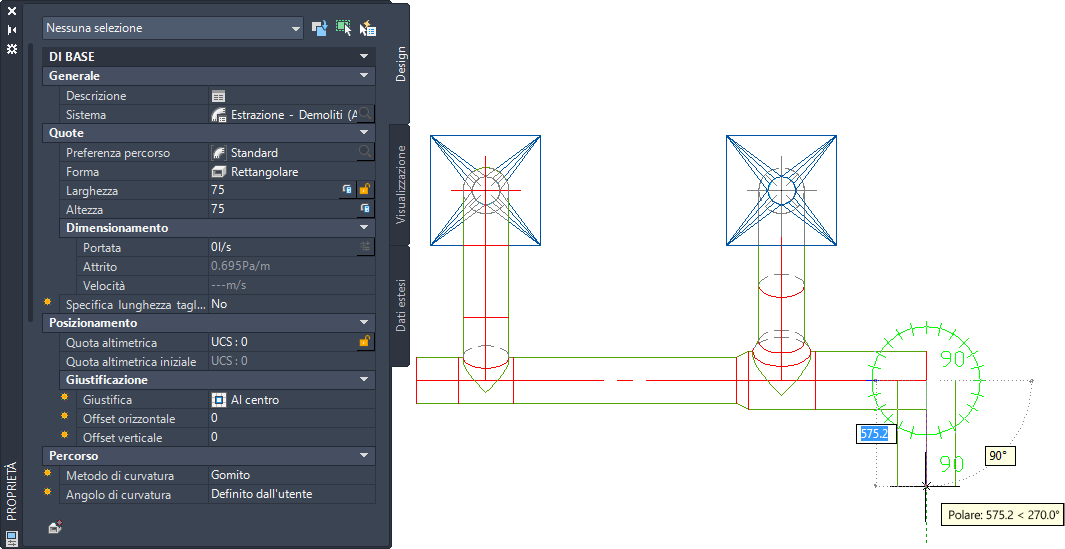Viewport: 1065px width, 549px height.
Task: Switch to the Dati estesi tab
Action: [x=401, y=305]
